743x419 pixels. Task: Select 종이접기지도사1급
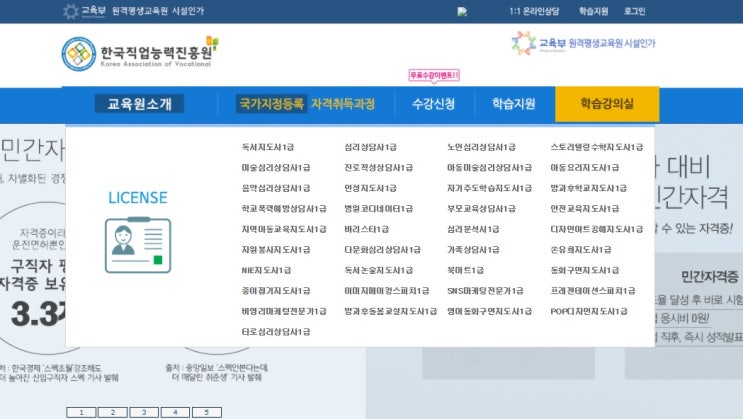click(276, 291)
